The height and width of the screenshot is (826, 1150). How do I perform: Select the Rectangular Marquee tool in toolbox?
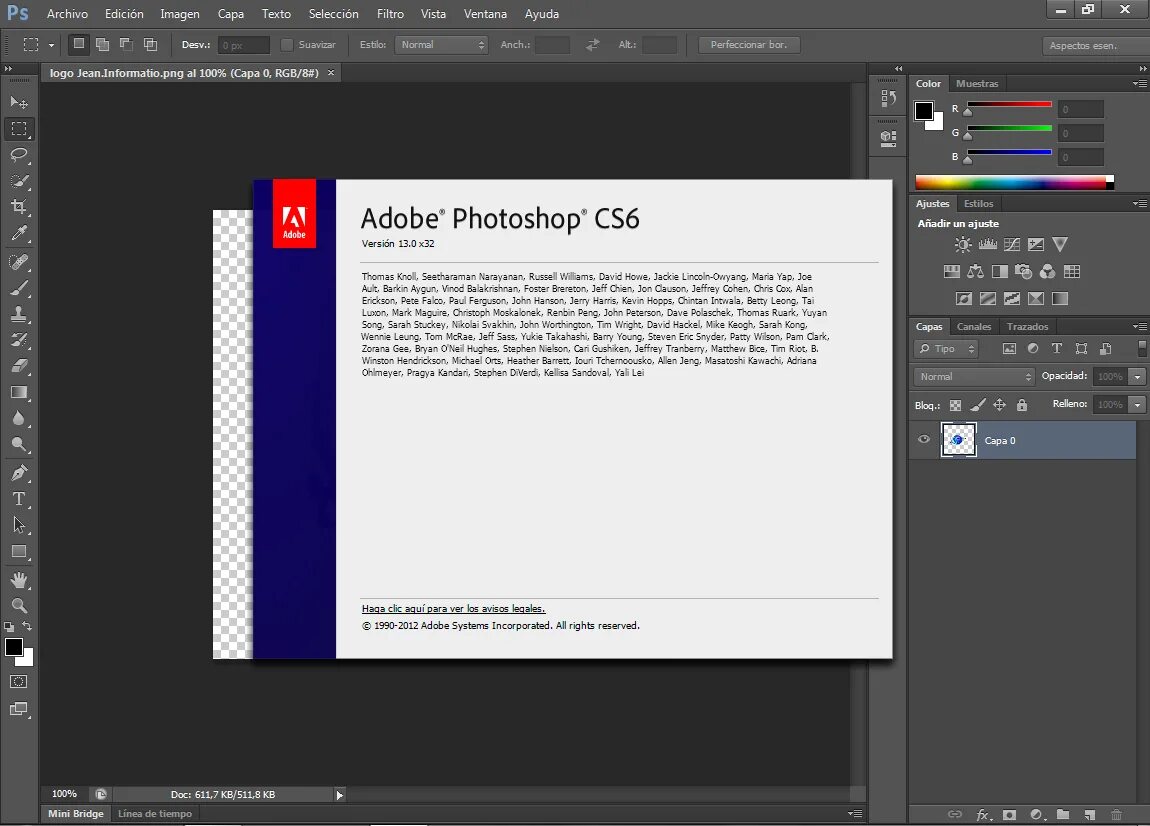point(19,128)
